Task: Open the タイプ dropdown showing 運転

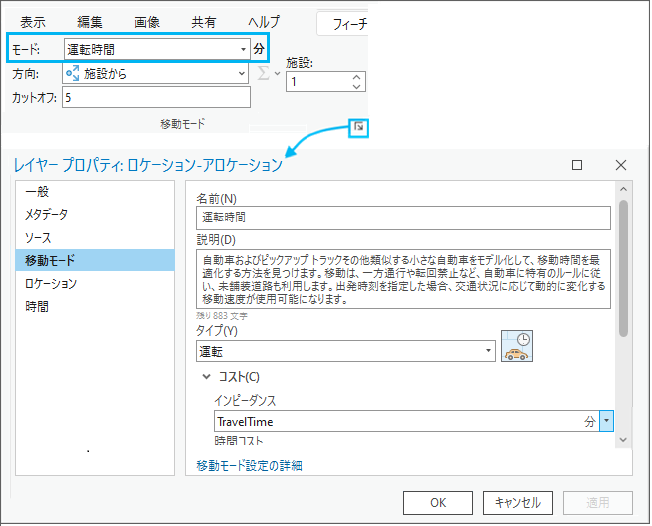Action: 488,351
